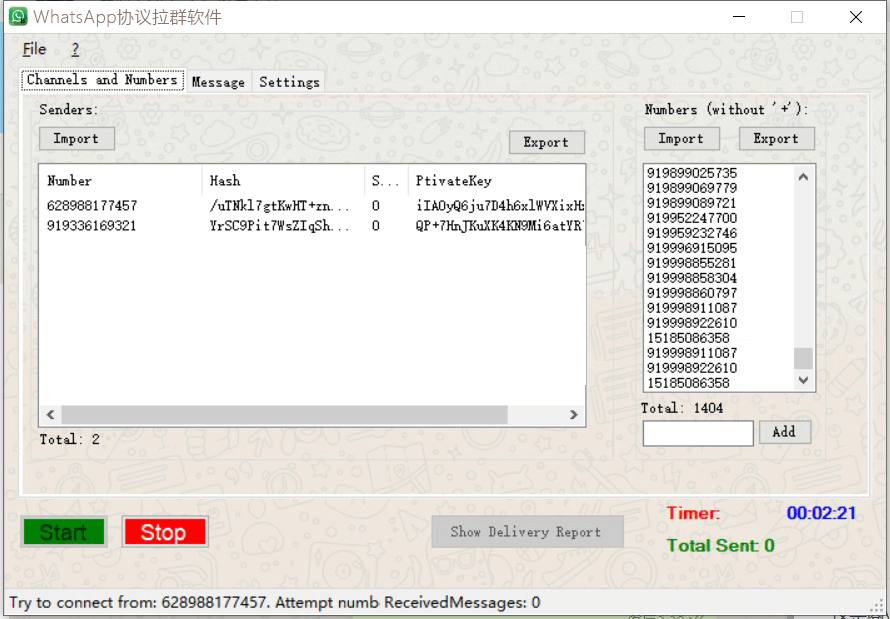Click the WhatsApp app icon in title bar

pos(18,16)
